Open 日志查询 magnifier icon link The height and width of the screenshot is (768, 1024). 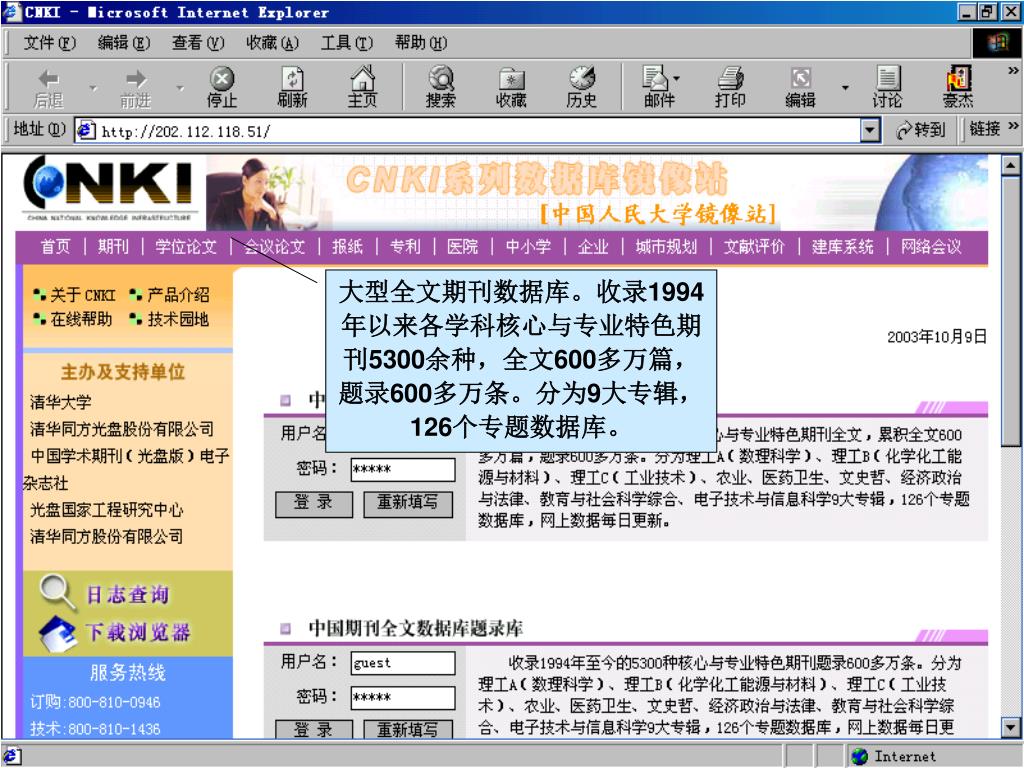pyautogui.click(x=57, y=592)
